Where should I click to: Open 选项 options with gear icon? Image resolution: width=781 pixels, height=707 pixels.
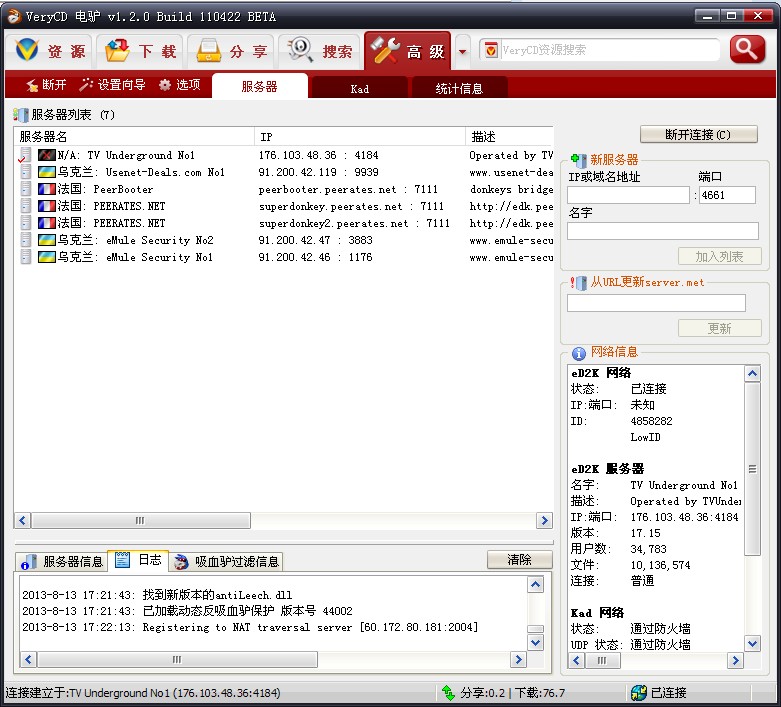point(179,85)
